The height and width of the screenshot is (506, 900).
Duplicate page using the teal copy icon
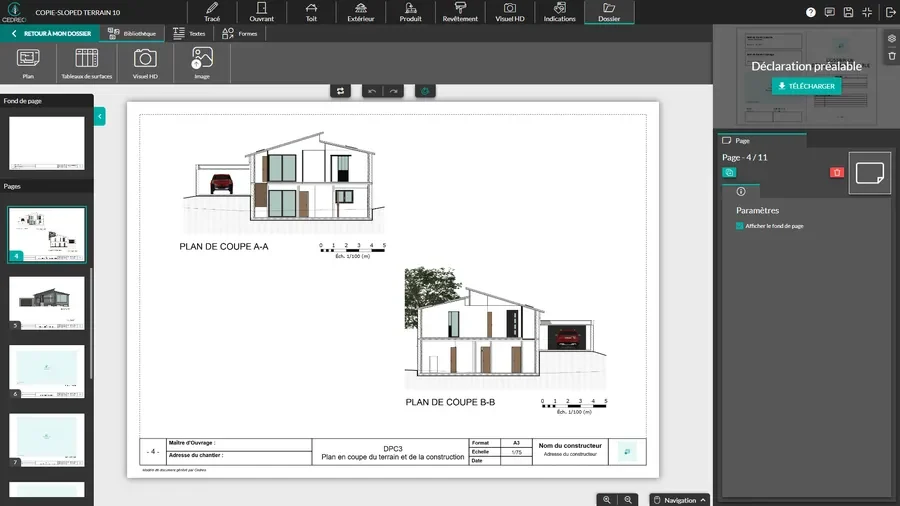tap(729, 173)
